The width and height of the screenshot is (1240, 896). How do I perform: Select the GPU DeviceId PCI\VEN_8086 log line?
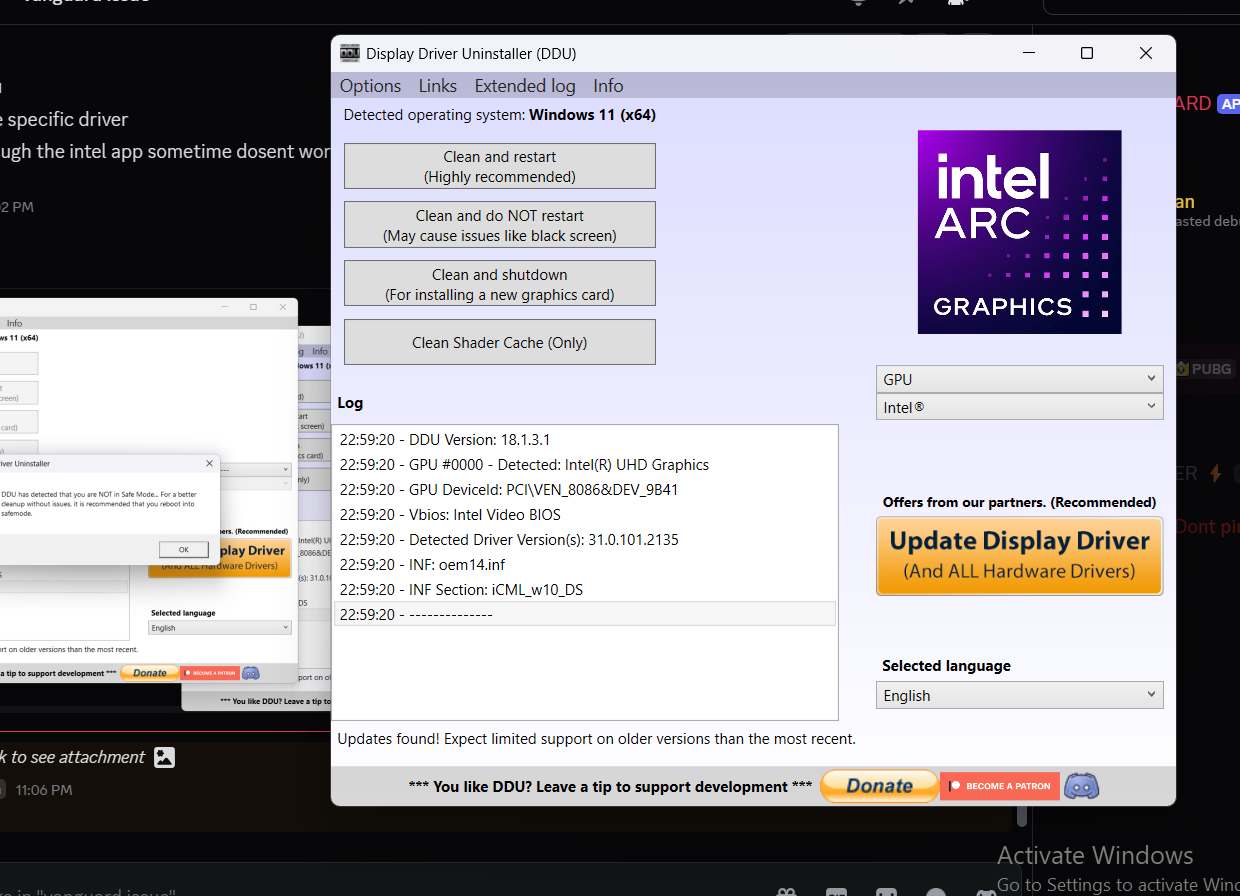pos(585,489)
